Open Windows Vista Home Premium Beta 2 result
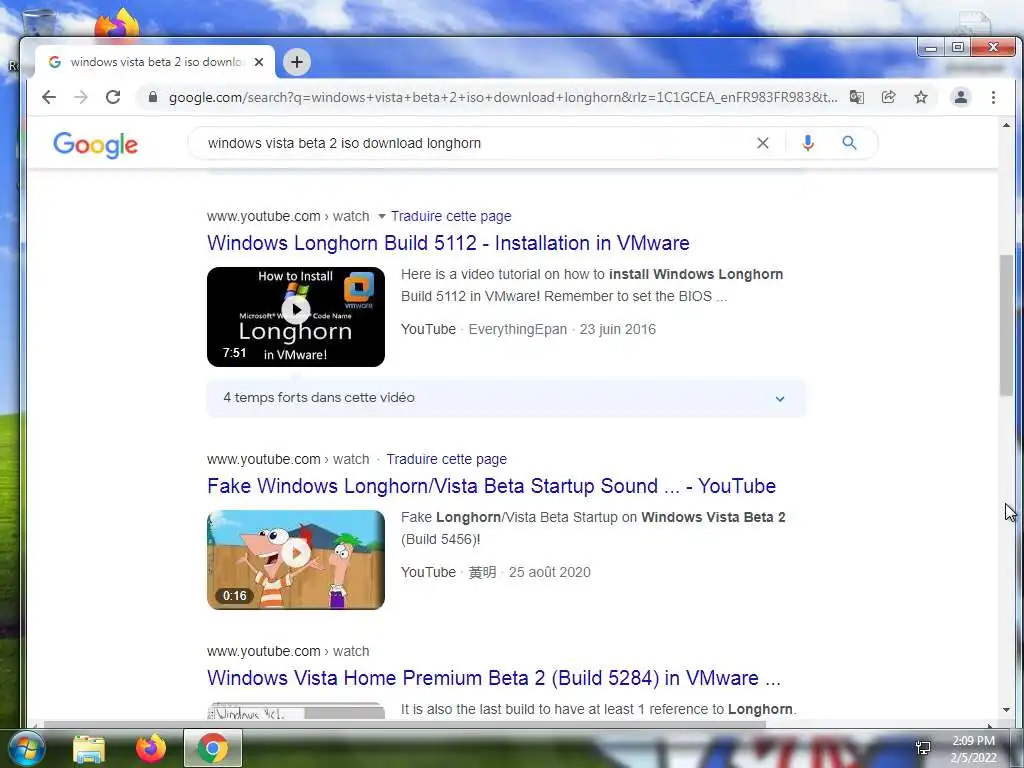The width and height of the screenshot is (1024, 768). [x=494, y=678]
